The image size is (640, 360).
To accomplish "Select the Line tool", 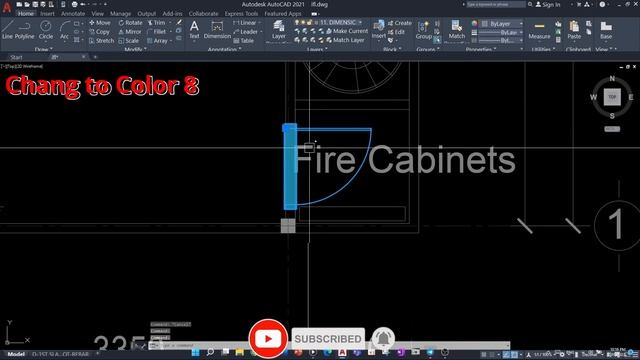I will [x=7, y=30].
